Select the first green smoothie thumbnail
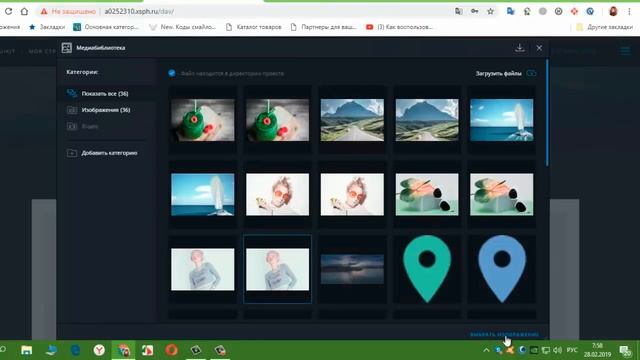Viewport: 640px width, 360px height. click(203, 120)
